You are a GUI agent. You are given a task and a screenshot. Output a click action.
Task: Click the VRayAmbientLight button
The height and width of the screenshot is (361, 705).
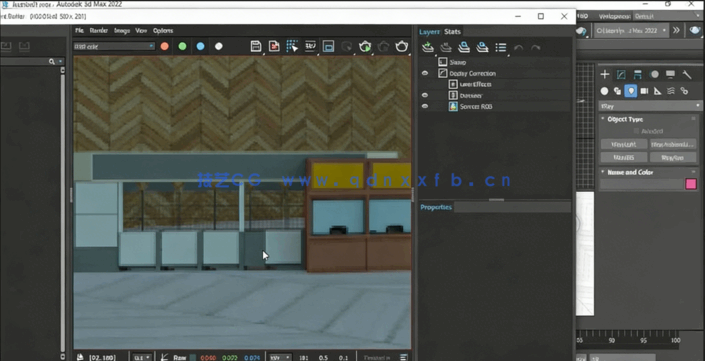coord(673,144)
